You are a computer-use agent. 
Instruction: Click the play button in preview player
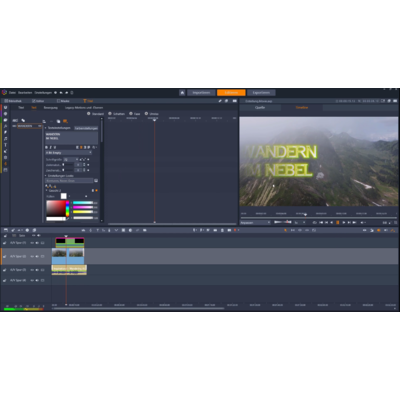pos(344,222)
